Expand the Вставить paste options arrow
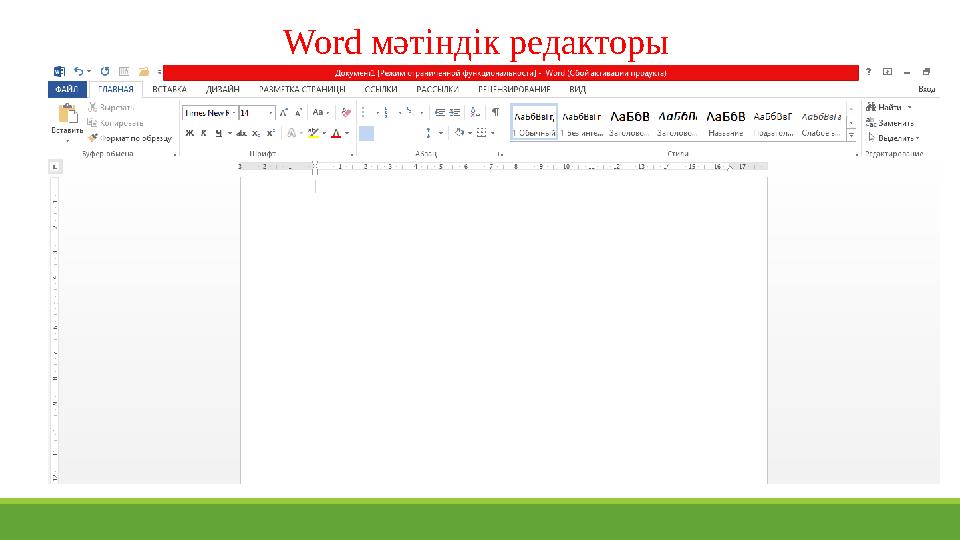The height and width of the screenshot is (540, 960). click(67, 141)
